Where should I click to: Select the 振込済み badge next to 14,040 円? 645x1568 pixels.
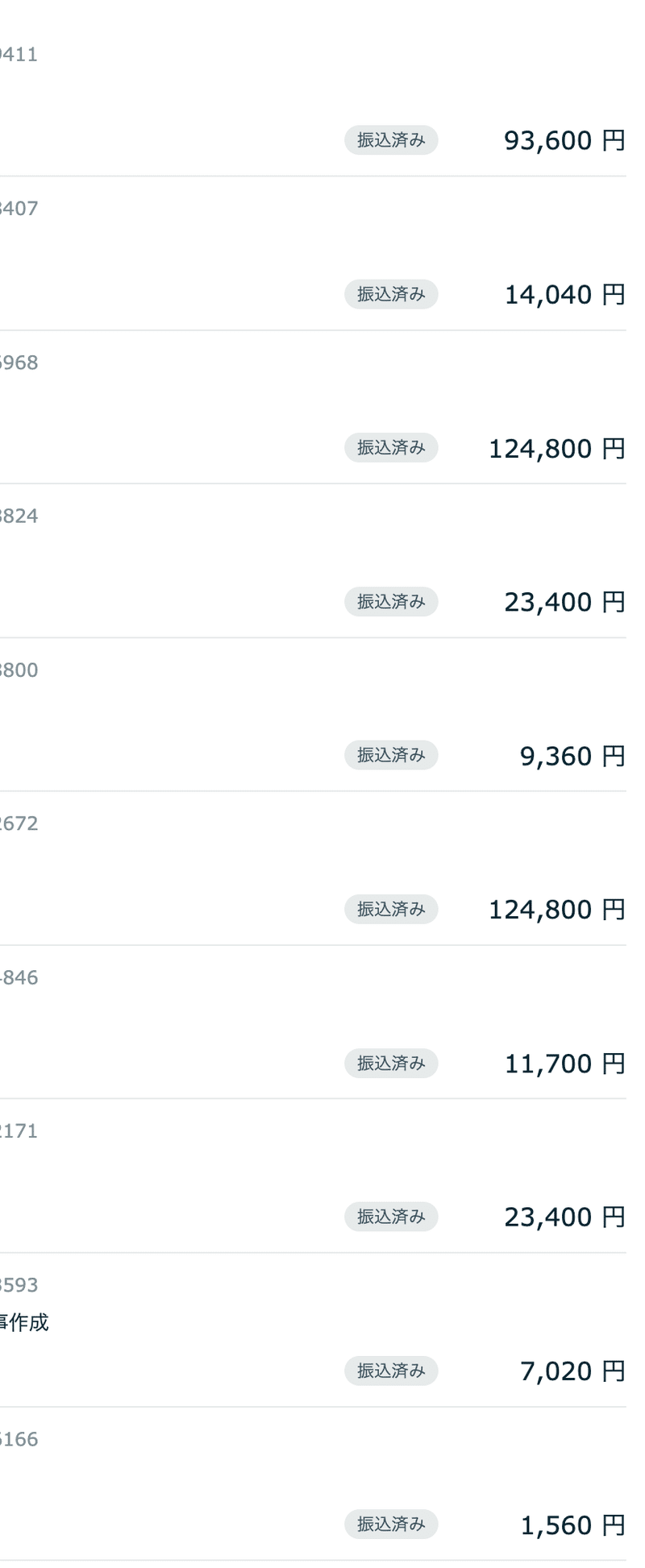coord(391,294)
